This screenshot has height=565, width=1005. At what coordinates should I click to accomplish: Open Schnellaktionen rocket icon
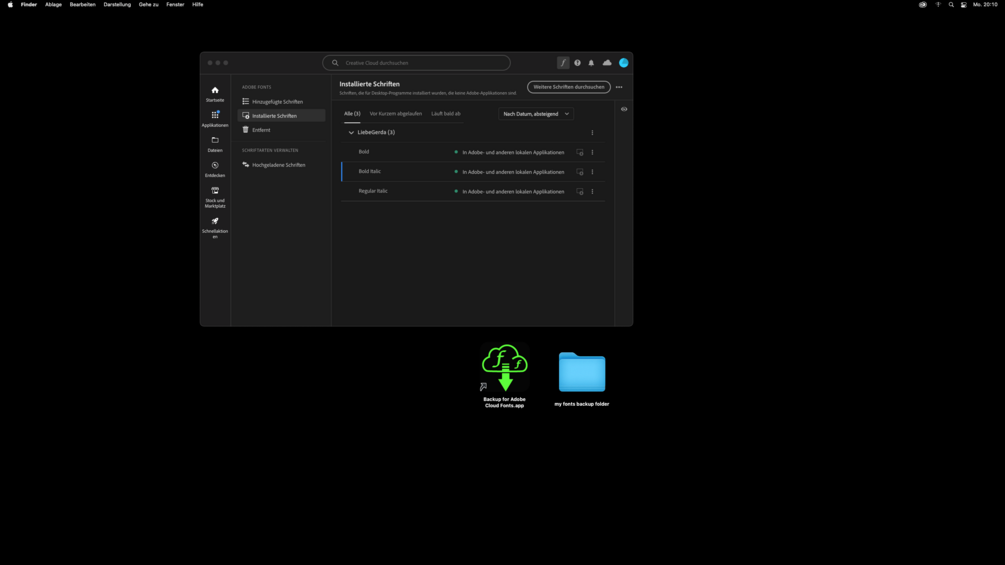click(x=215, y=221)
